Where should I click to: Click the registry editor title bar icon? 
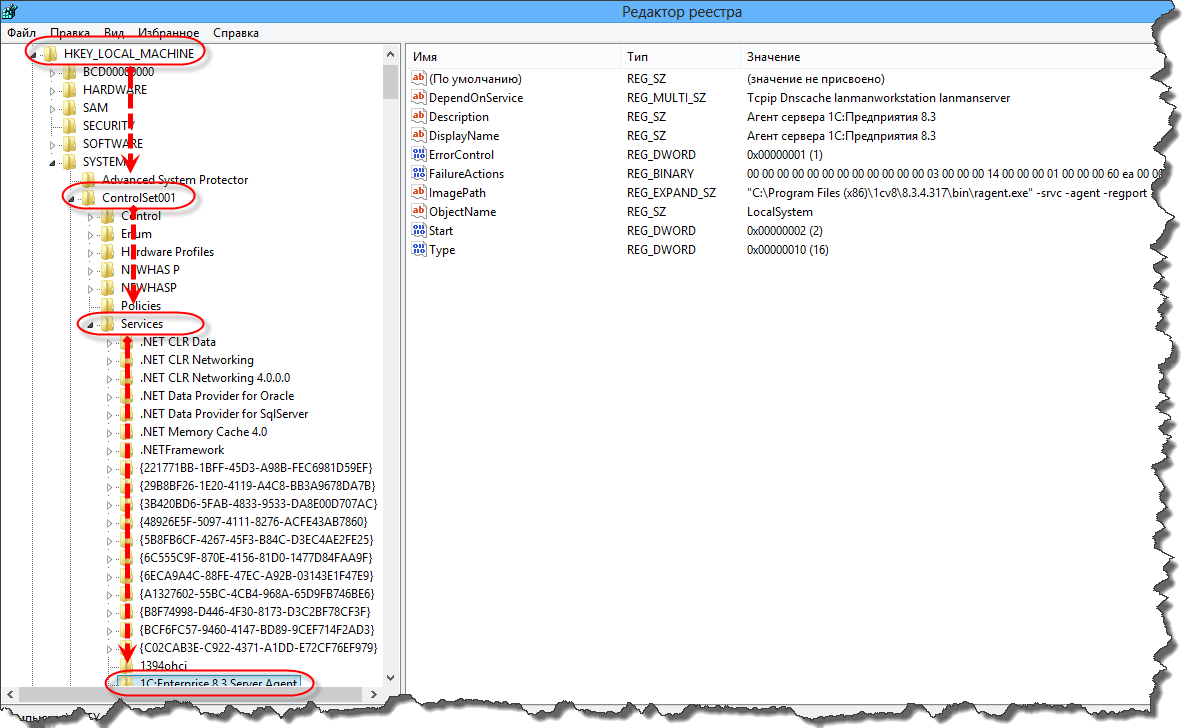pos(10,11)
